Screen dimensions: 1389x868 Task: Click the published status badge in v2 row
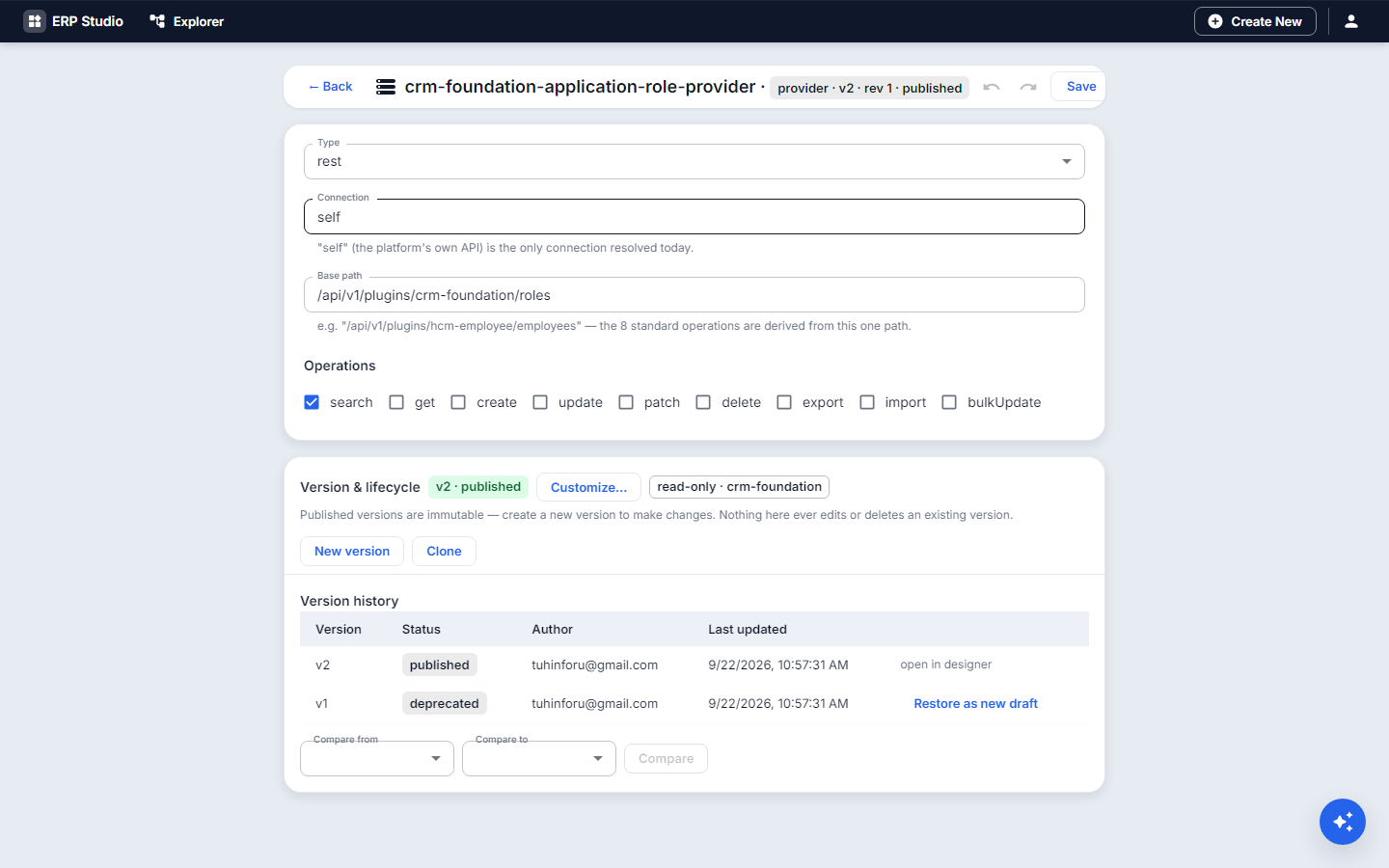(439, 665)
